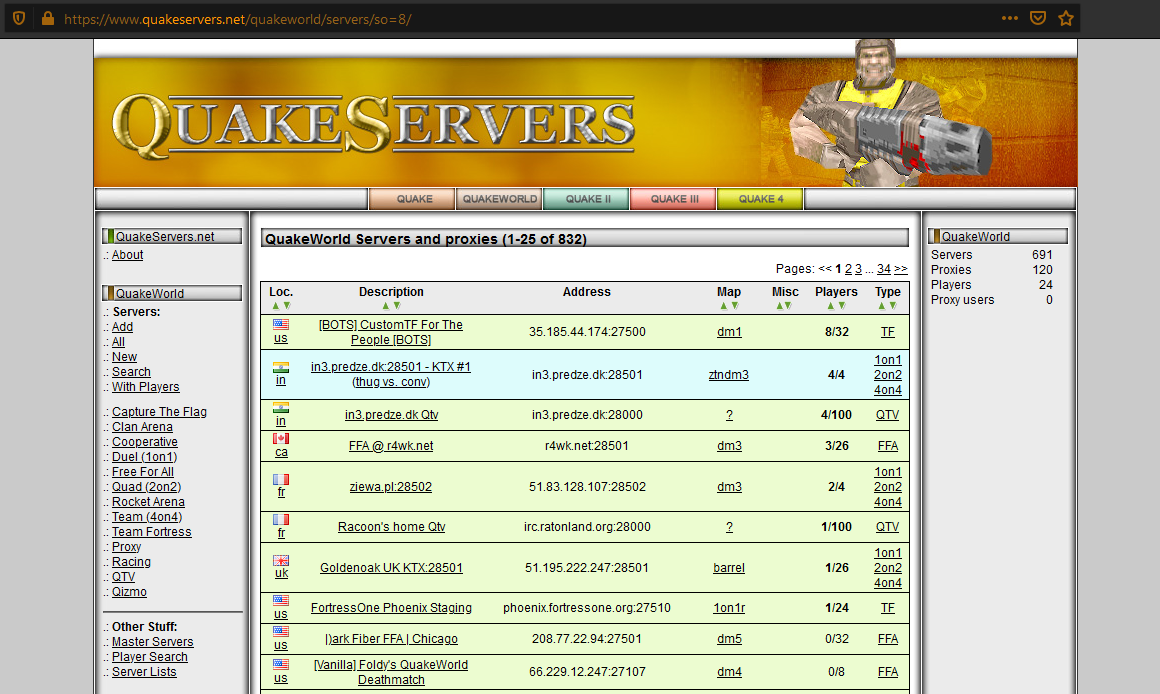
Task: Click the About link in sidebar
Action: [127, 255]
